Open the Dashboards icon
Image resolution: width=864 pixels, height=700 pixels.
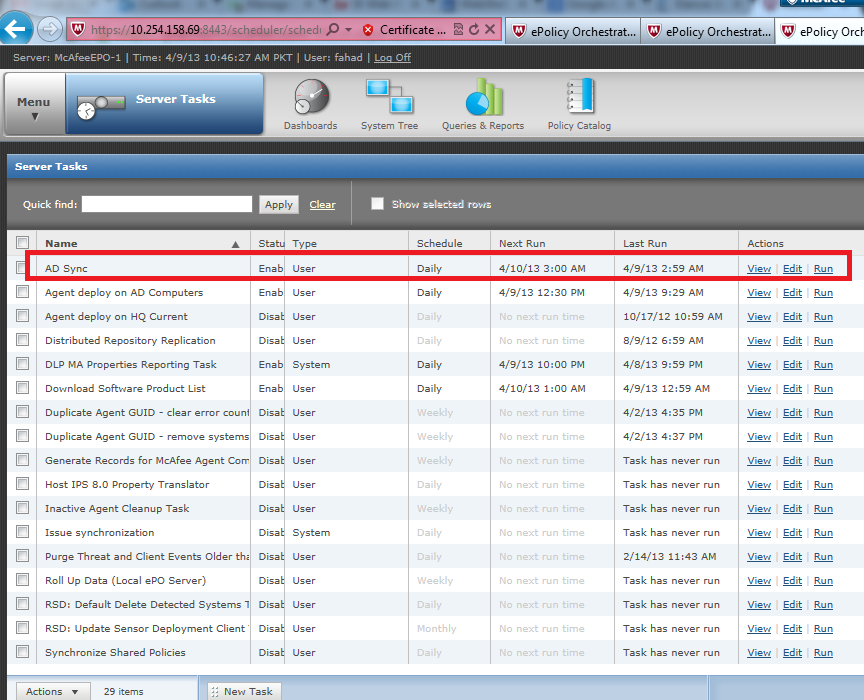pyautogui.click(x=310, y=103)
